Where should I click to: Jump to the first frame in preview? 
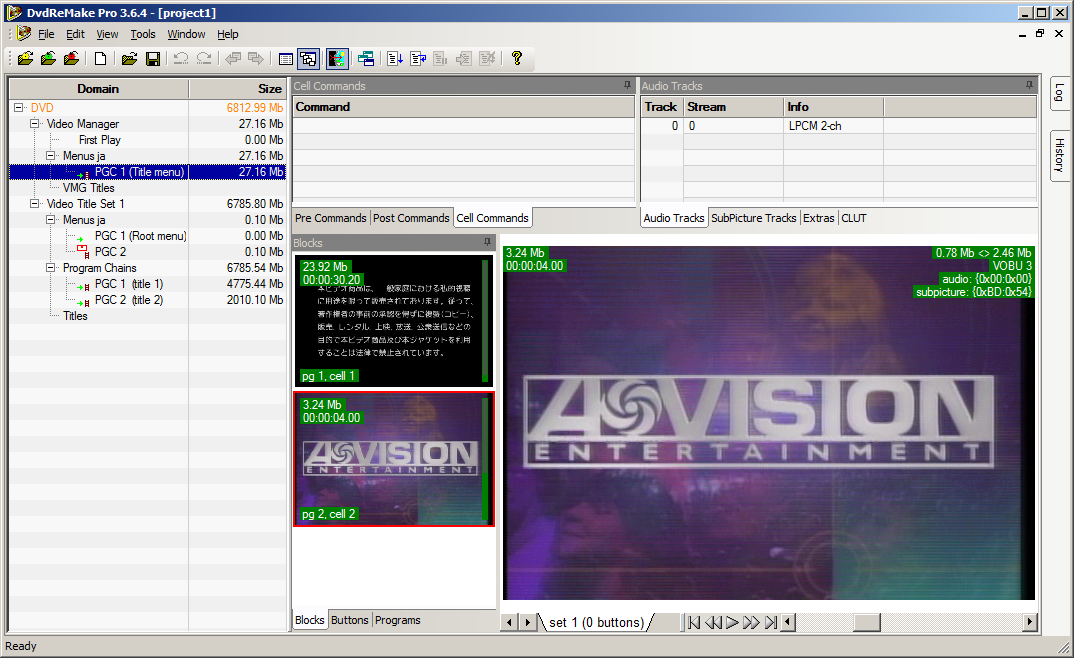(x=694, y=622)
